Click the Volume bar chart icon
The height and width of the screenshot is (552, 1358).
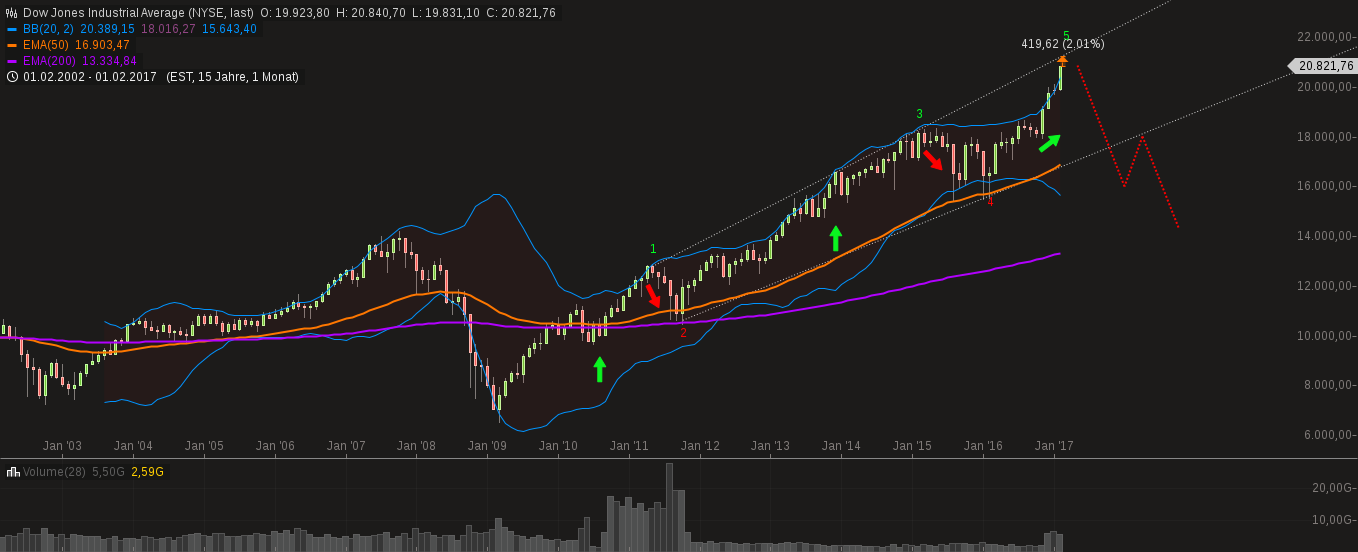(13, 472)
